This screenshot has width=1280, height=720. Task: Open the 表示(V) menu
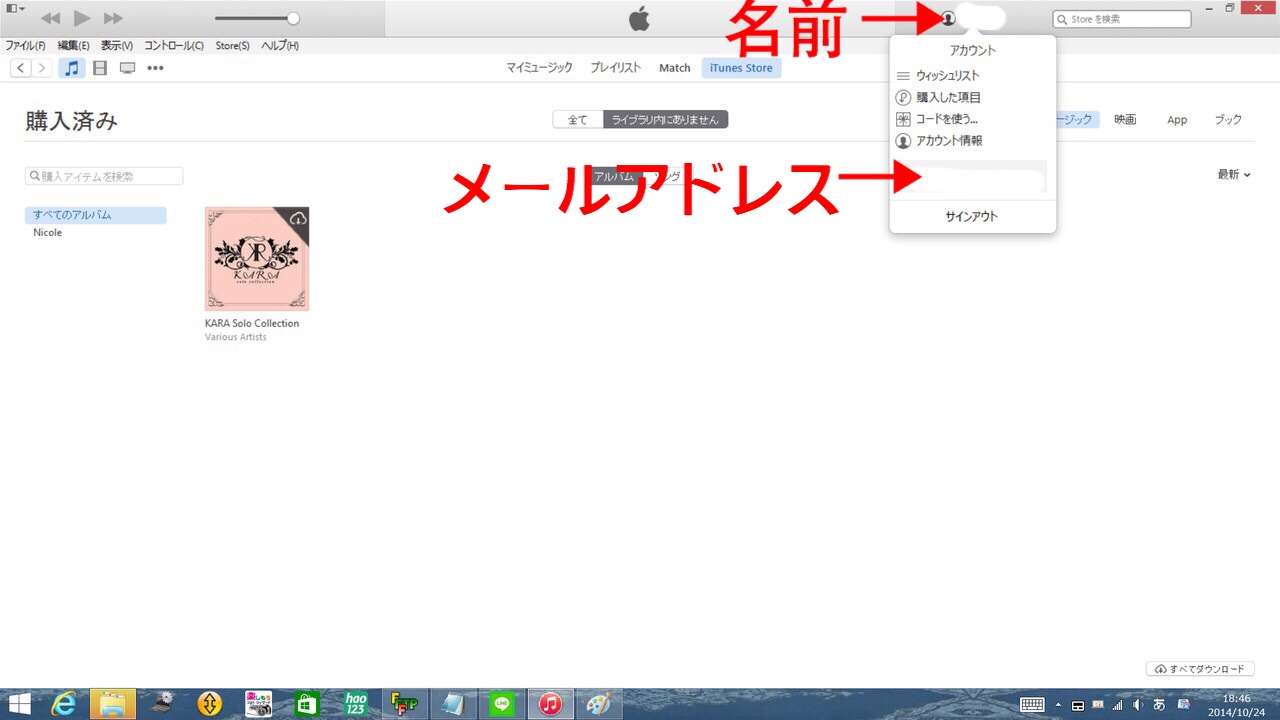tap(116, 45)
